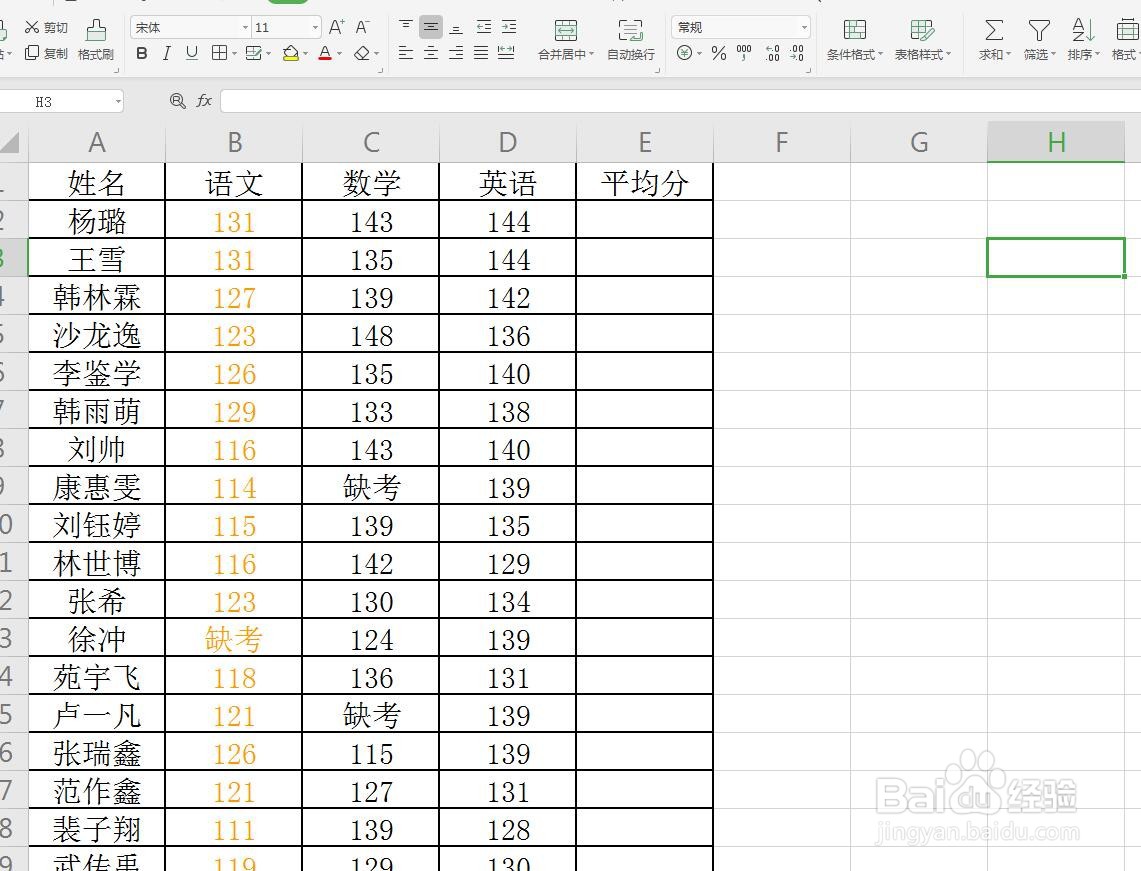Expand the font size dropdown showing 11
This screenshot has width=1141, height=871.
(315, 26)
